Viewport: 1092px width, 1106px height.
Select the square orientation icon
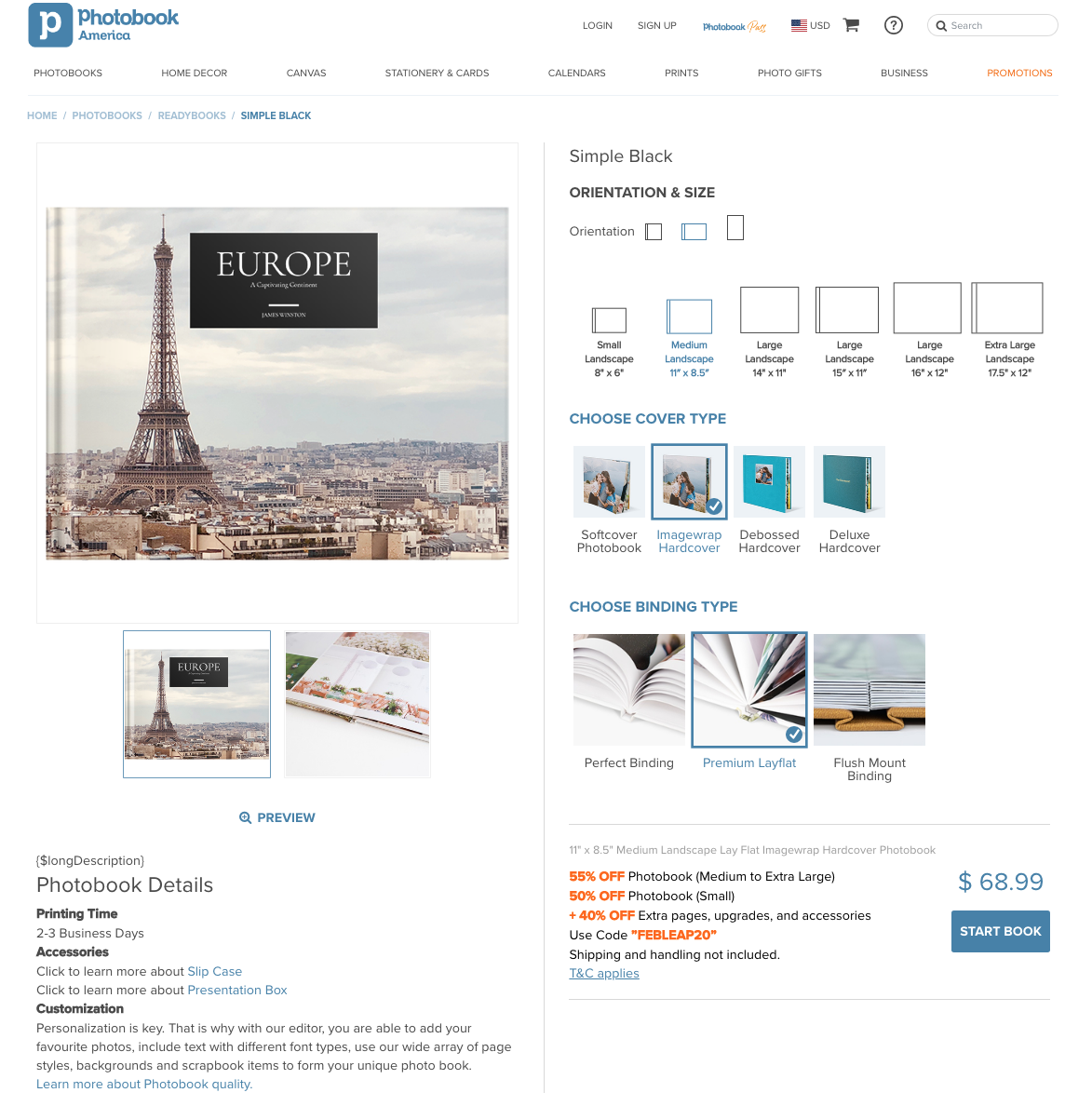point(654,232)
